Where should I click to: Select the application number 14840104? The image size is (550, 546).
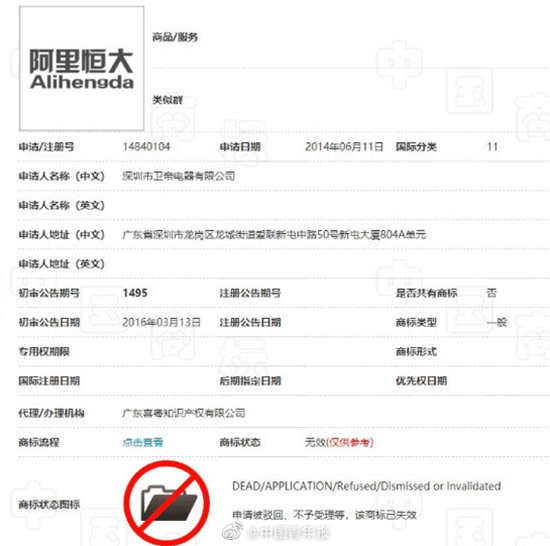[x=146, y=147]
